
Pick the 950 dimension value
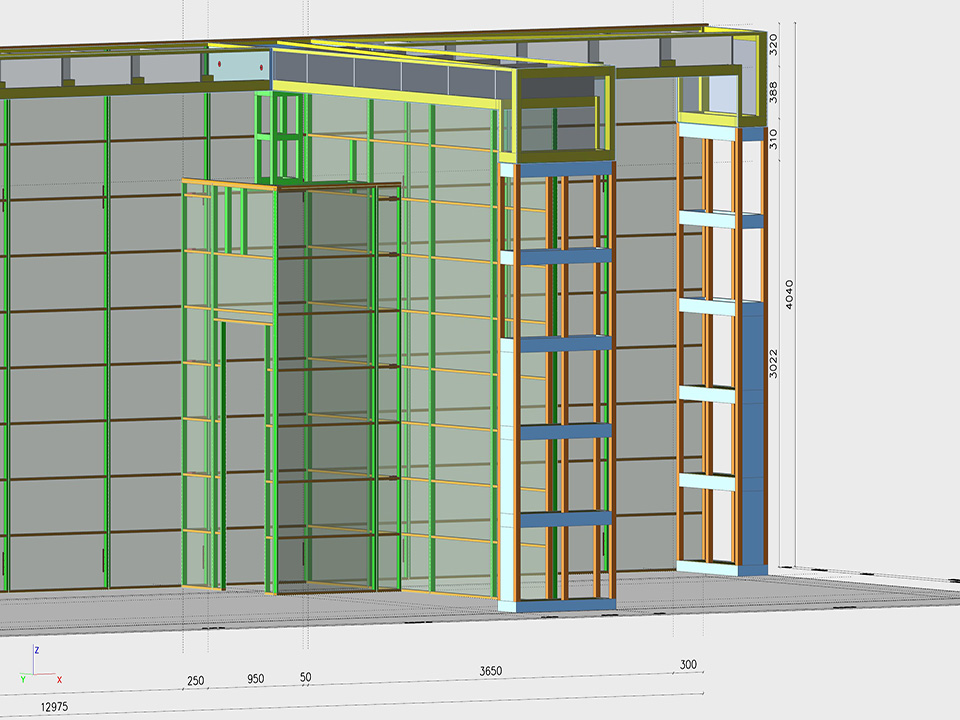click(256, 679)
